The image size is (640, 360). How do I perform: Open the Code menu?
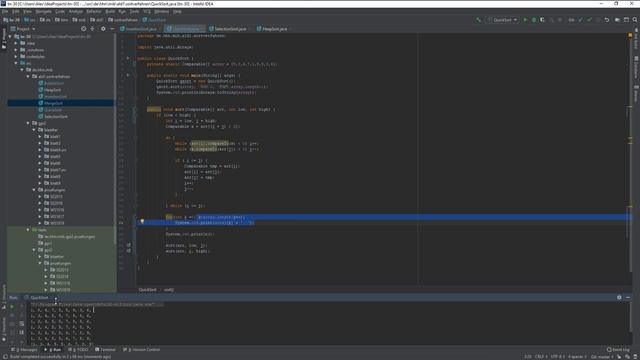click(x=60, y=11)
